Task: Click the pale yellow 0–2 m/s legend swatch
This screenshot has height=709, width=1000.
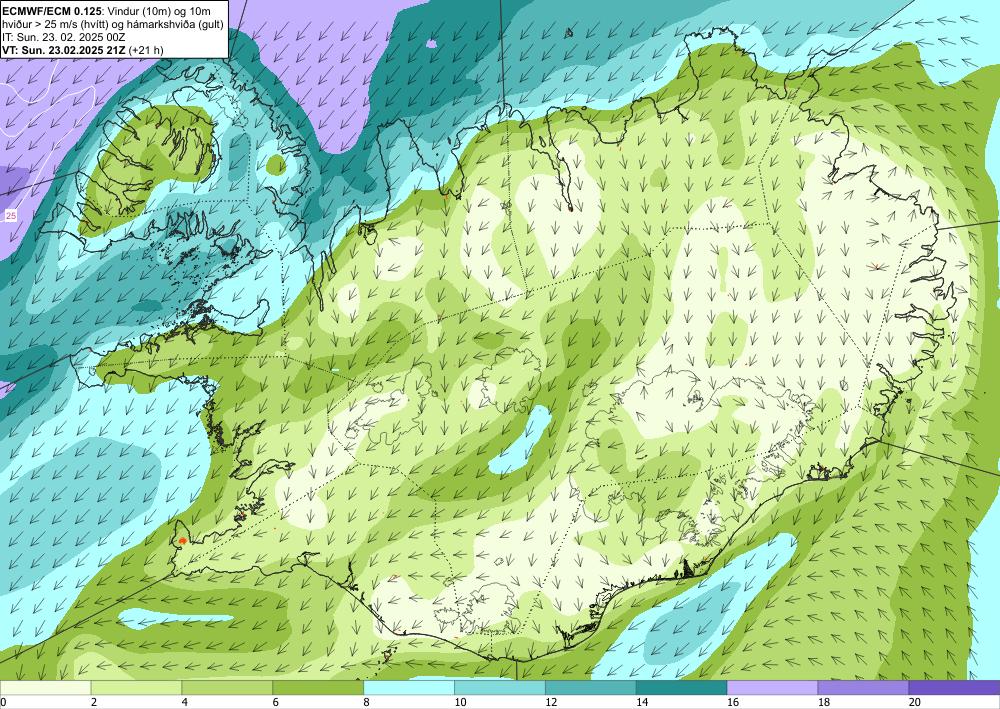Action: click(45, 687)
